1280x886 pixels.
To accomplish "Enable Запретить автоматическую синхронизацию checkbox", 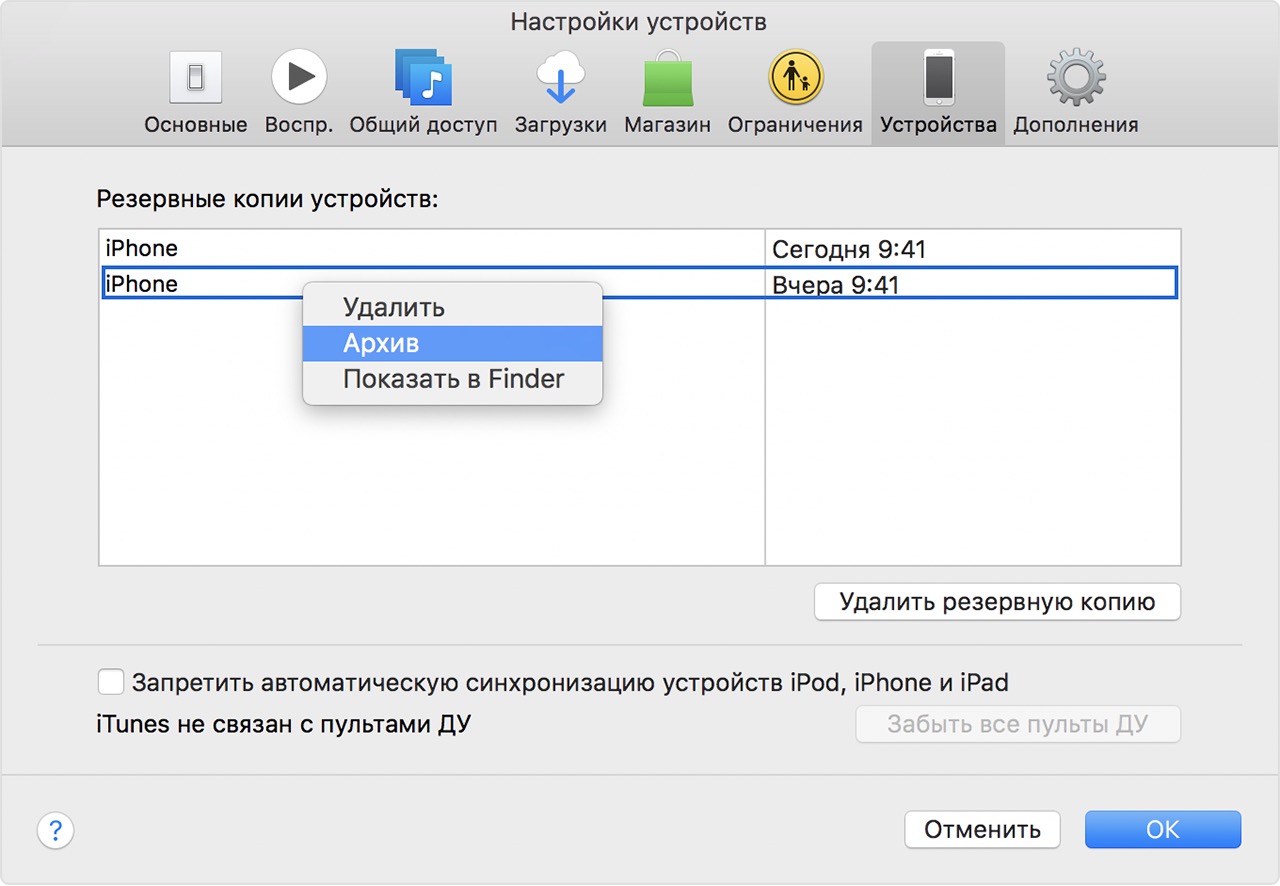I will [x=110, y=683].
